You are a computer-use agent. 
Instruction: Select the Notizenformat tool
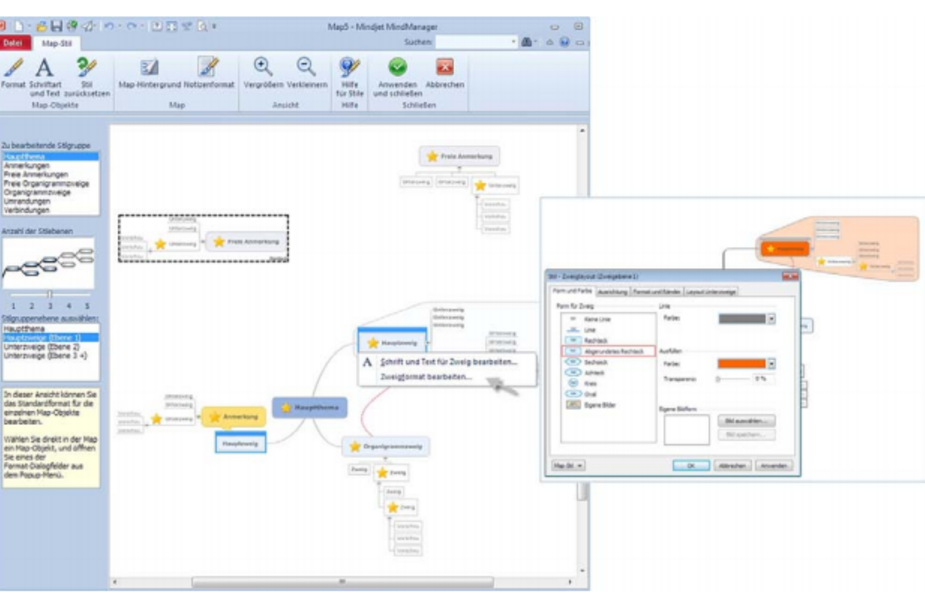207,68
